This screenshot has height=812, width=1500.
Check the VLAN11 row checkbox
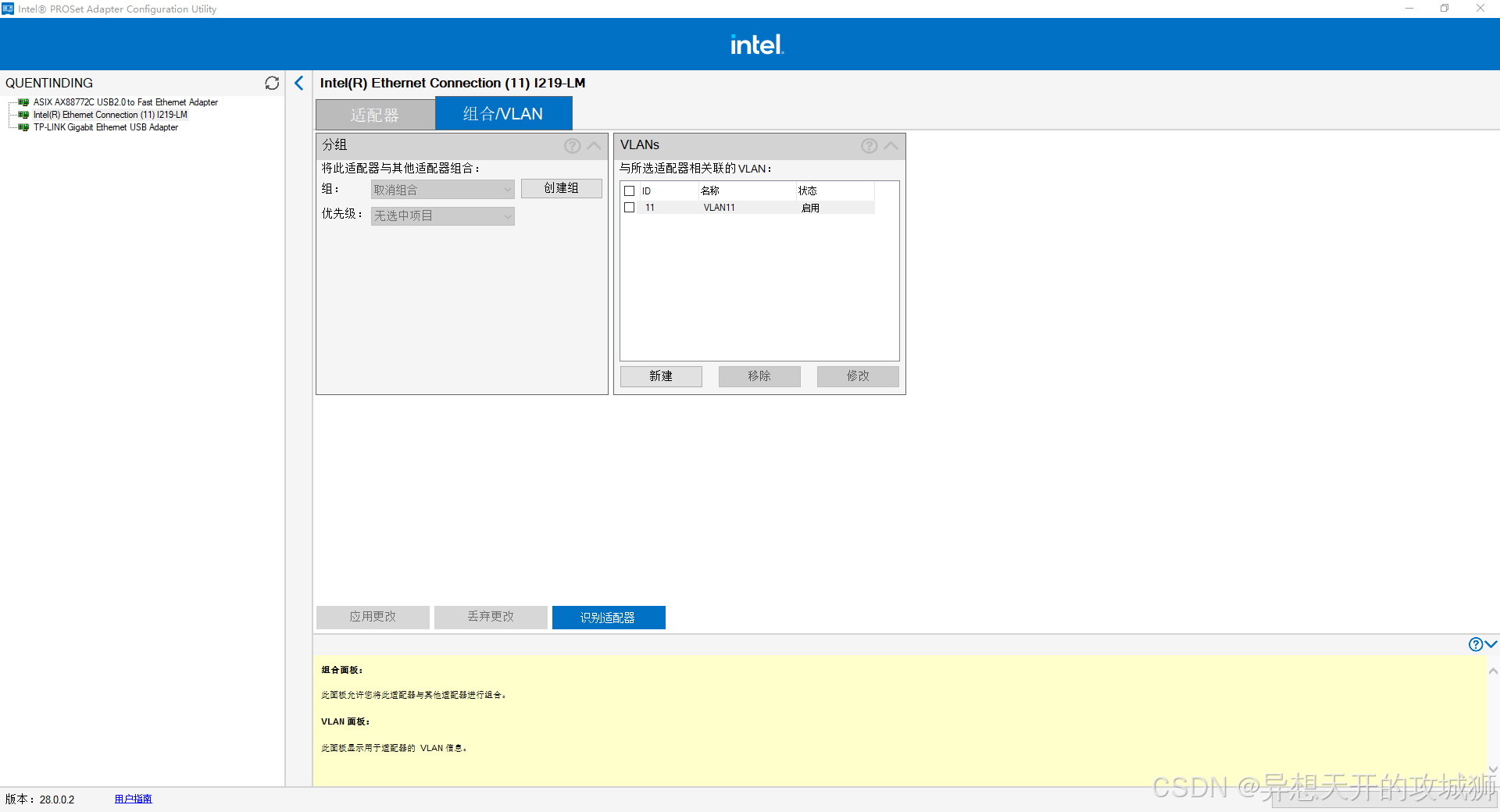pos(630,207)
